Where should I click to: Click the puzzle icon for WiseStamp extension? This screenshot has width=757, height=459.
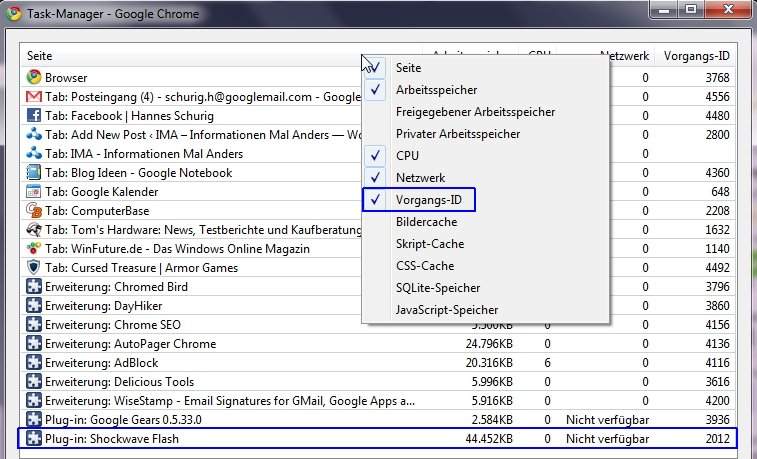coord(34,401)
